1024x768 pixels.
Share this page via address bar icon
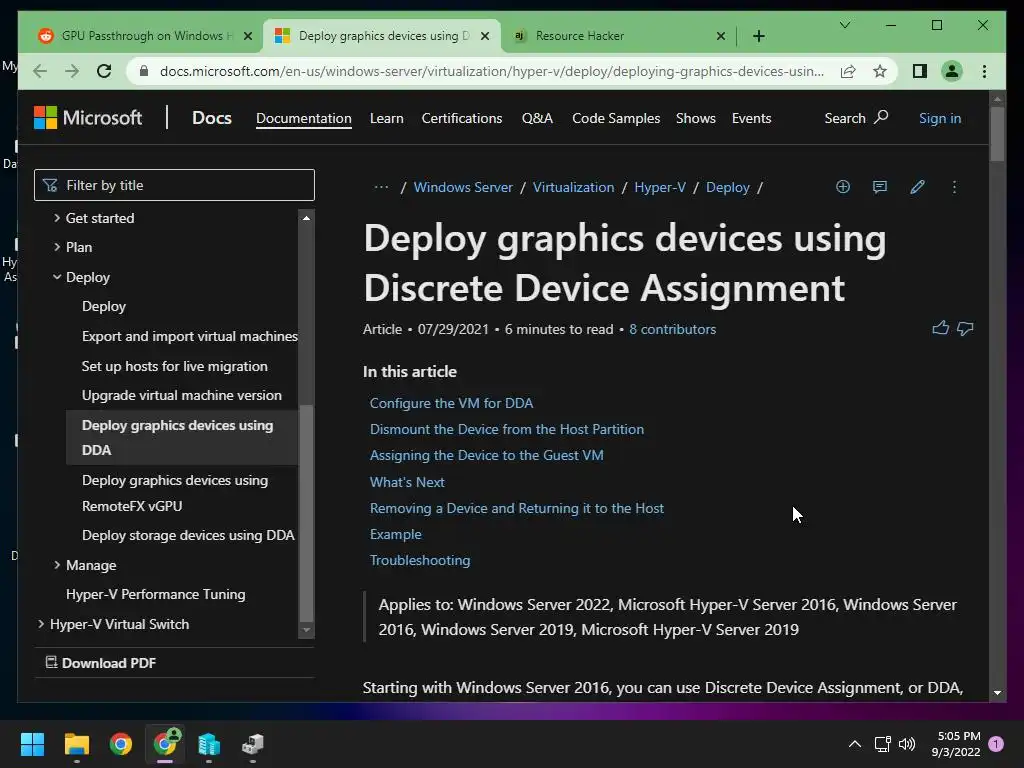(x=848, y=71)
